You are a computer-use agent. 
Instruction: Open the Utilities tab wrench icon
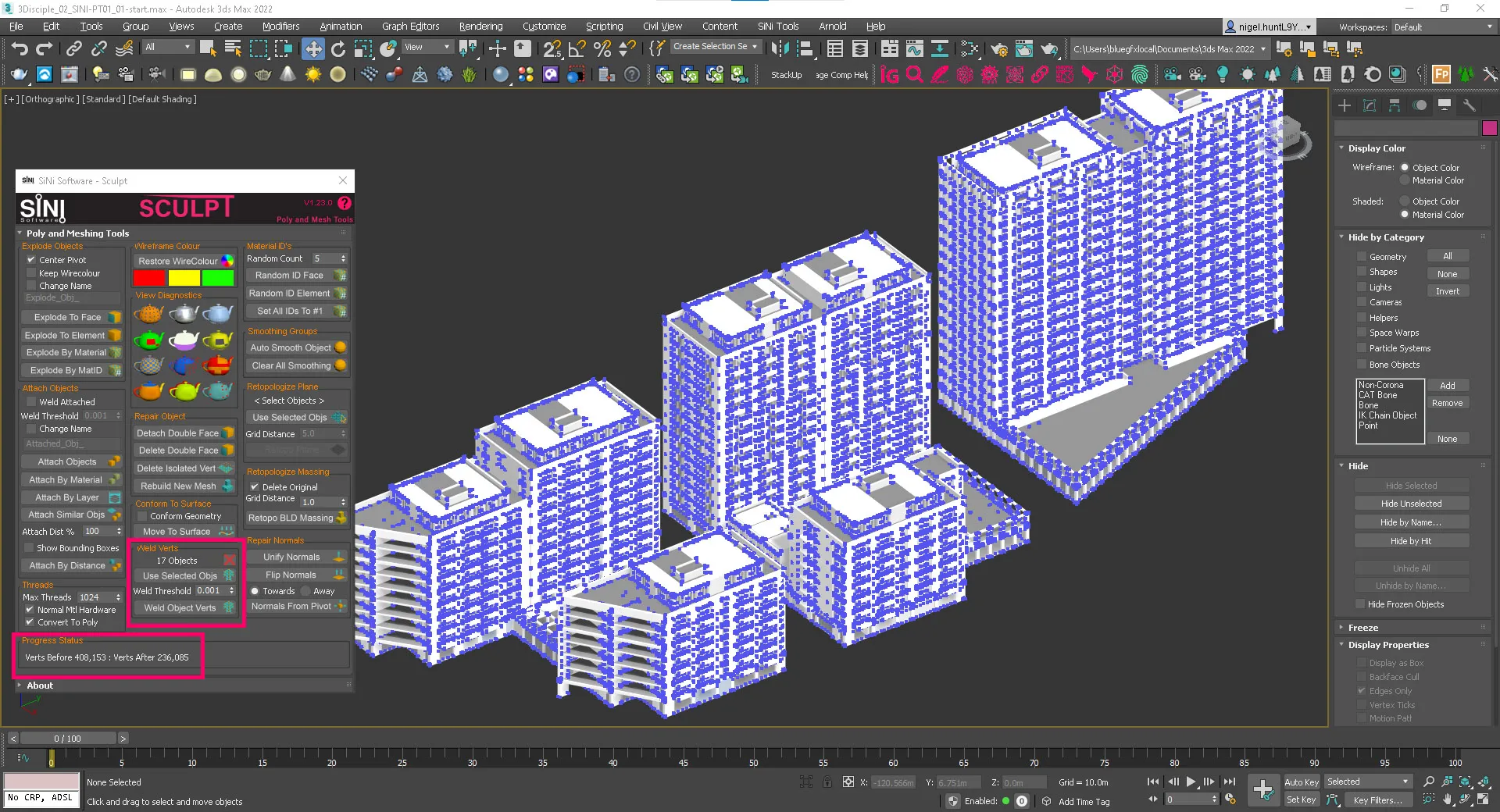[x=1470, y=105]
